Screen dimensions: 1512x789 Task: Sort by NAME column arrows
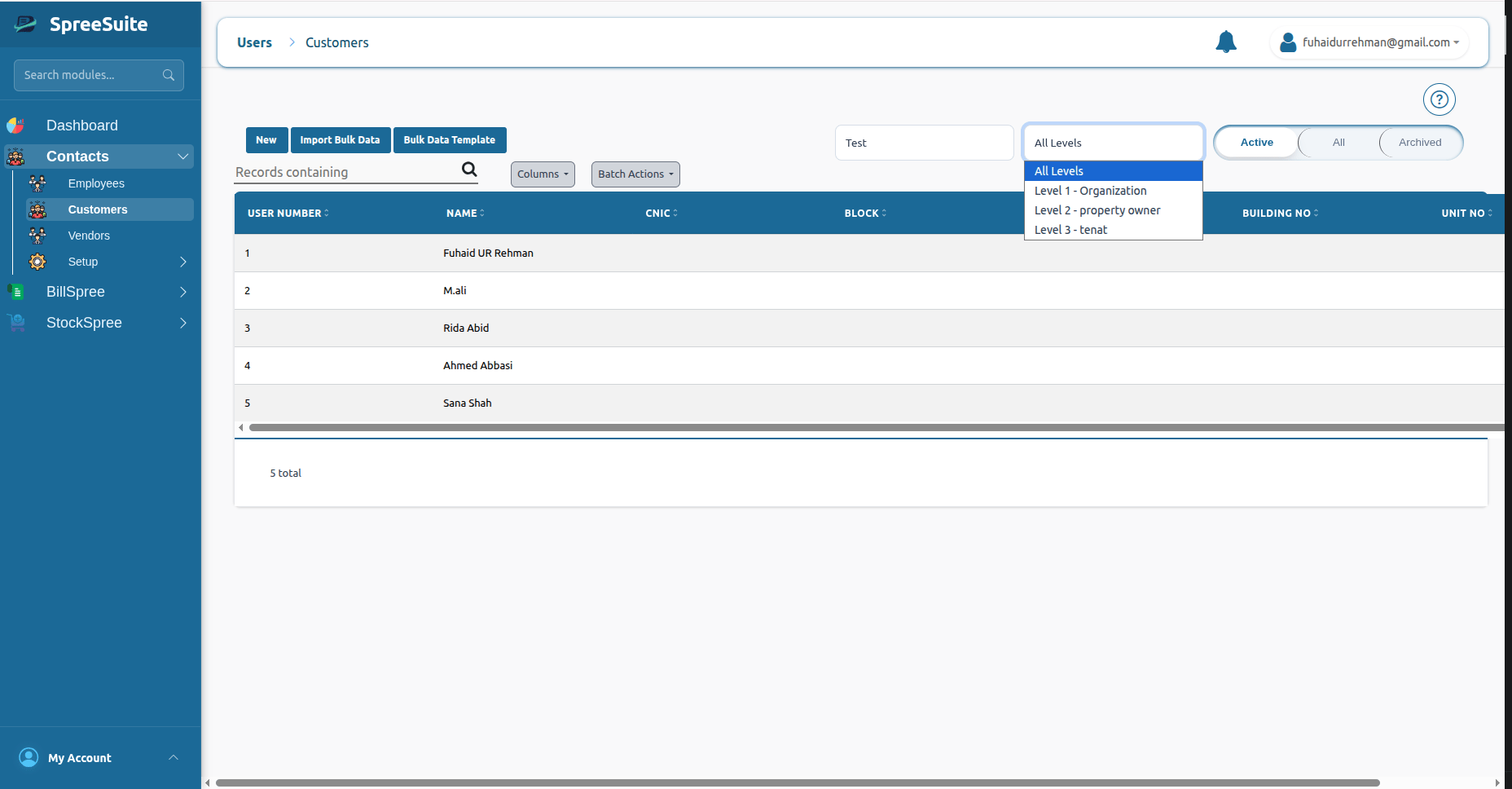coord(482,213)
